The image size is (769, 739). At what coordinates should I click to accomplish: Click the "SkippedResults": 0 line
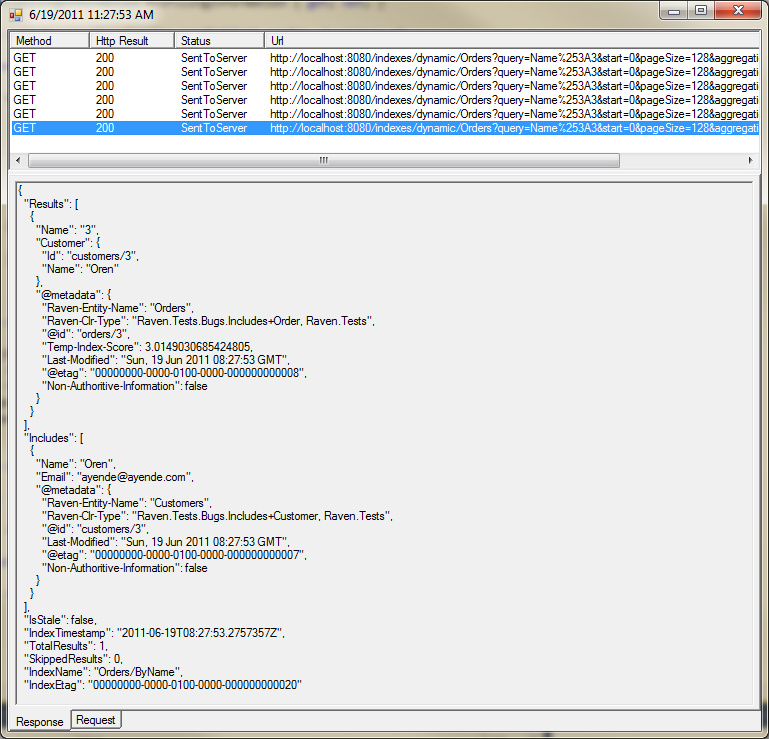(x=74, y=659)
